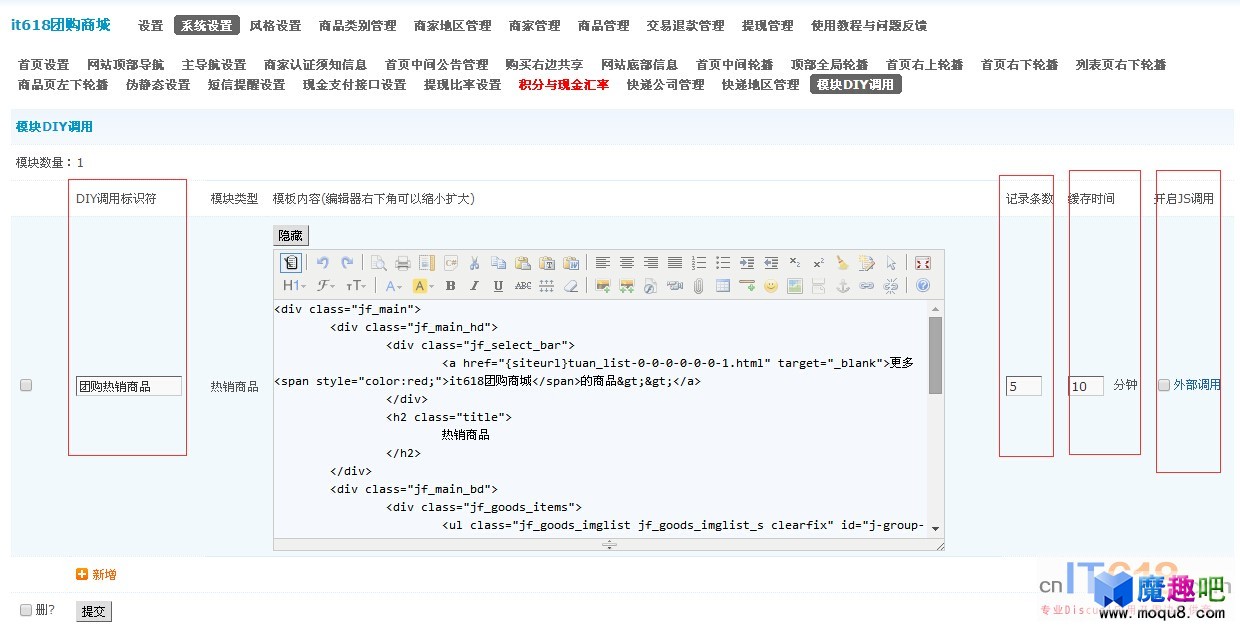This screenshot has height=626, width=1240.
Task: Apply italic formatting
Action: point(474,286)
